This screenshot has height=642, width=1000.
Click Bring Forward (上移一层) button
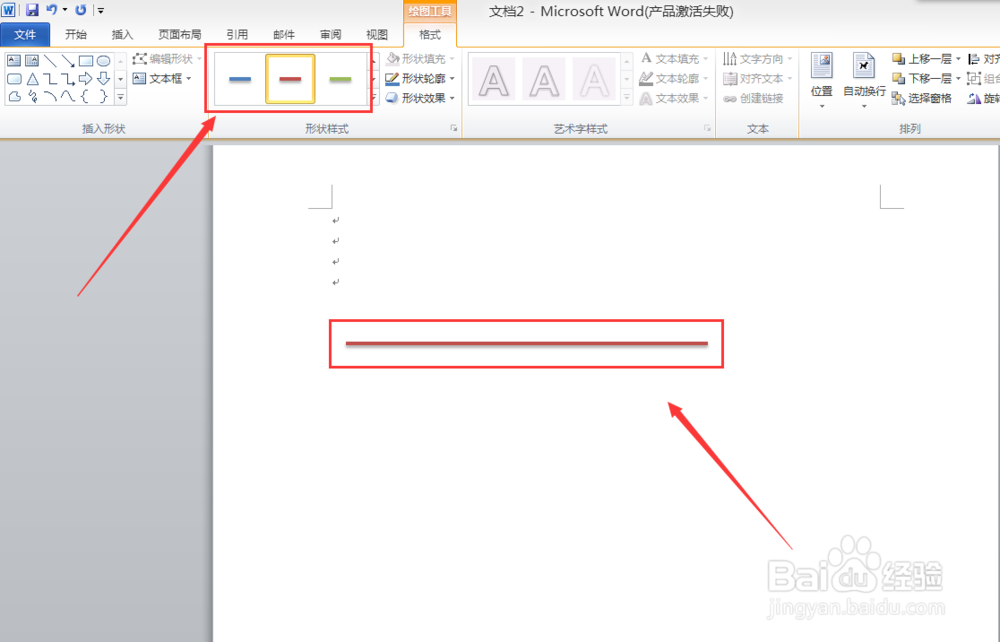(922, 59)
